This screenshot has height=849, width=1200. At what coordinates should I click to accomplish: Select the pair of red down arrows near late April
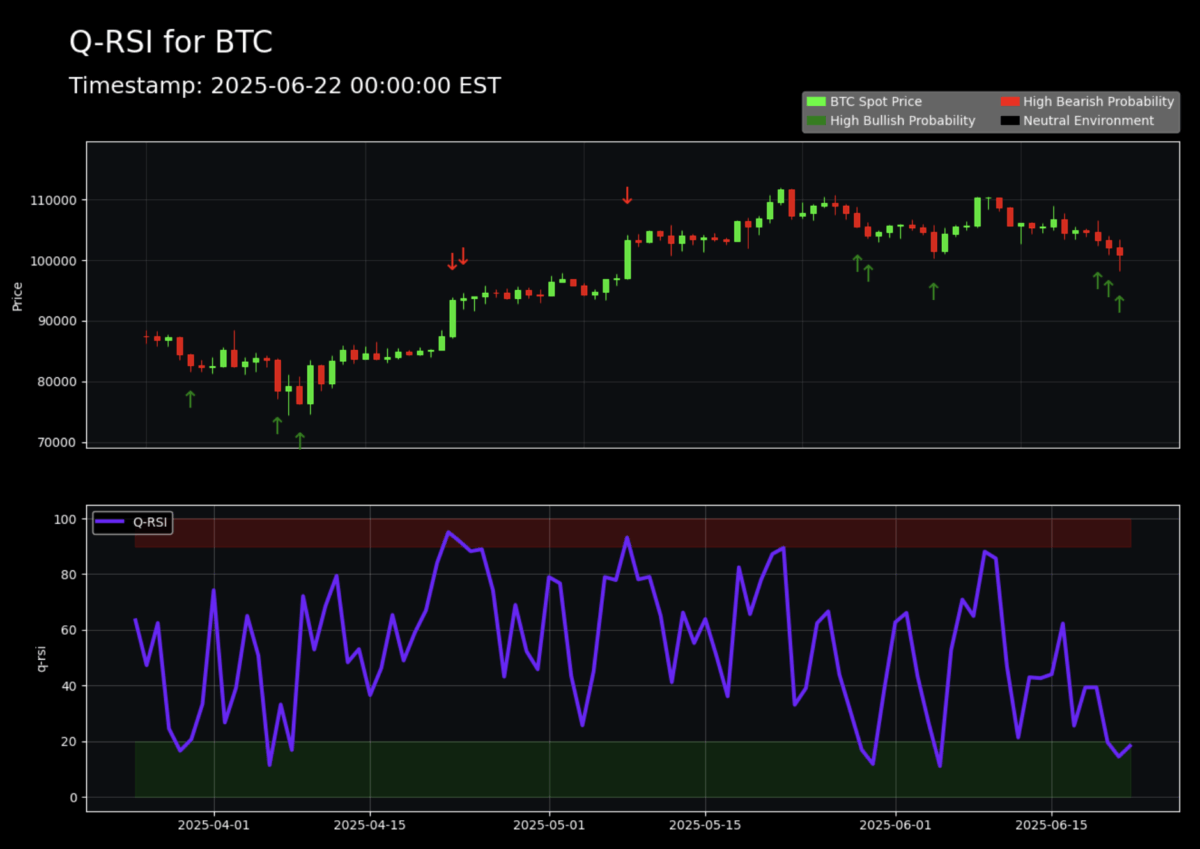[460, 261]
